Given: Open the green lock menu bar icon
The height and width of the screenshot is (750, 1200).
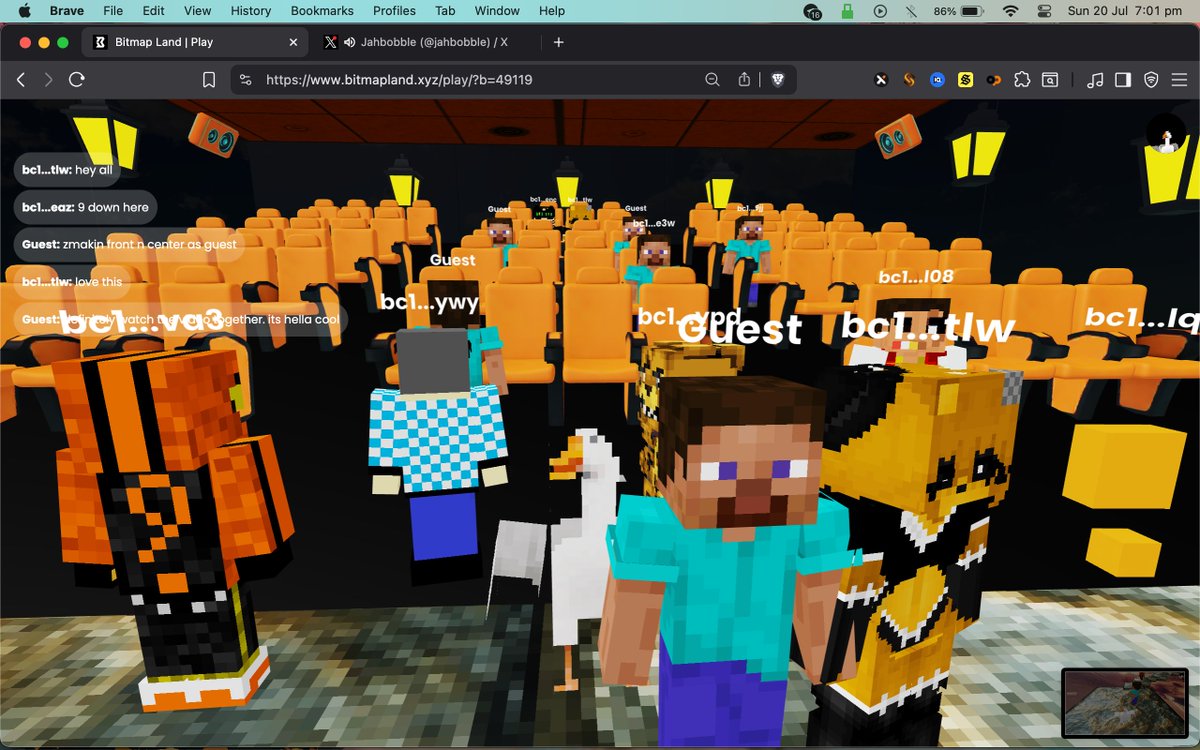Looking at the screenshot, I should (x=849, y=11).
